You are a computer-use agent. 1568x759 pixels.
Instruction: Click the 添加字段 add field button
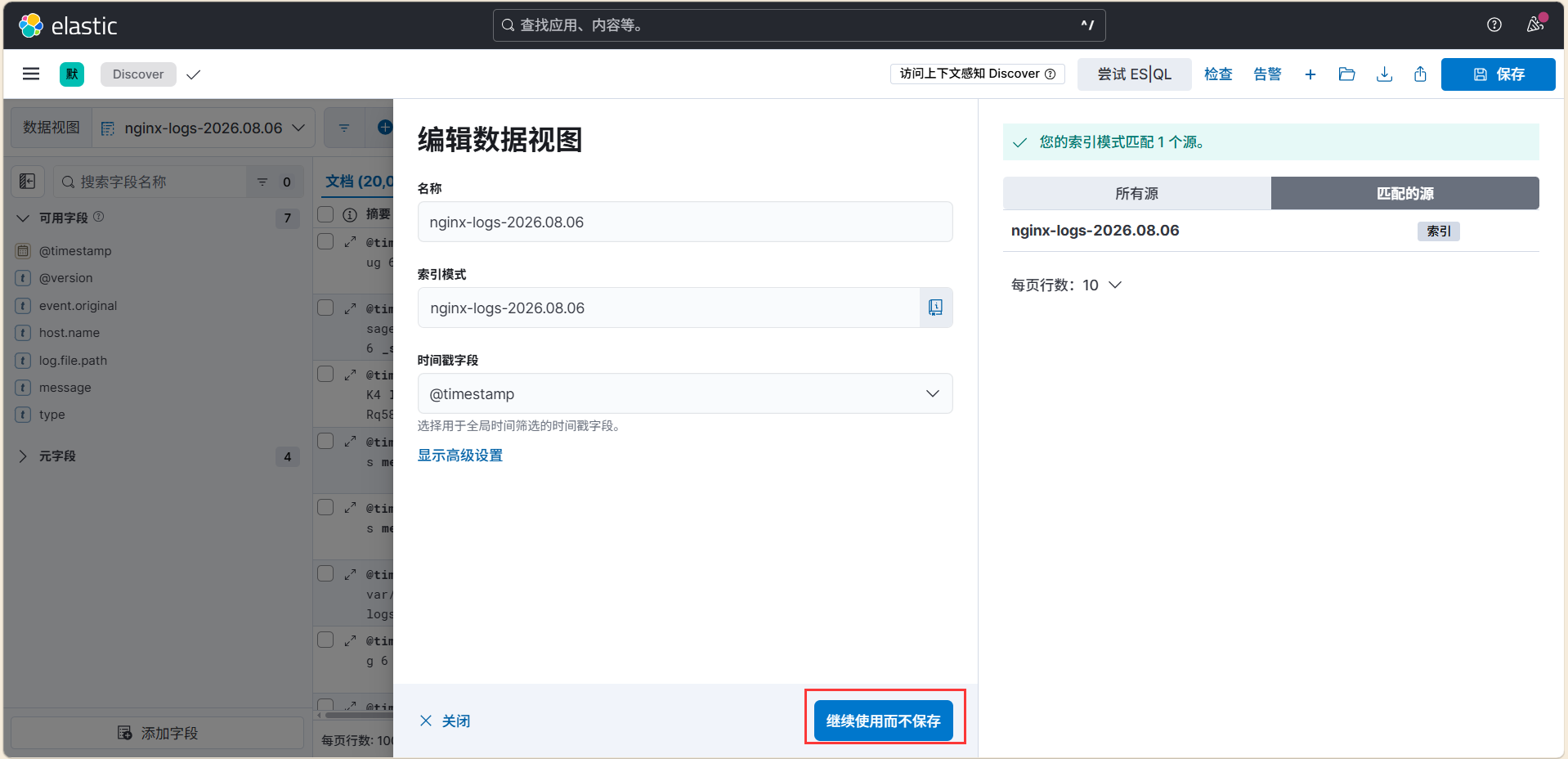point(157,733)
